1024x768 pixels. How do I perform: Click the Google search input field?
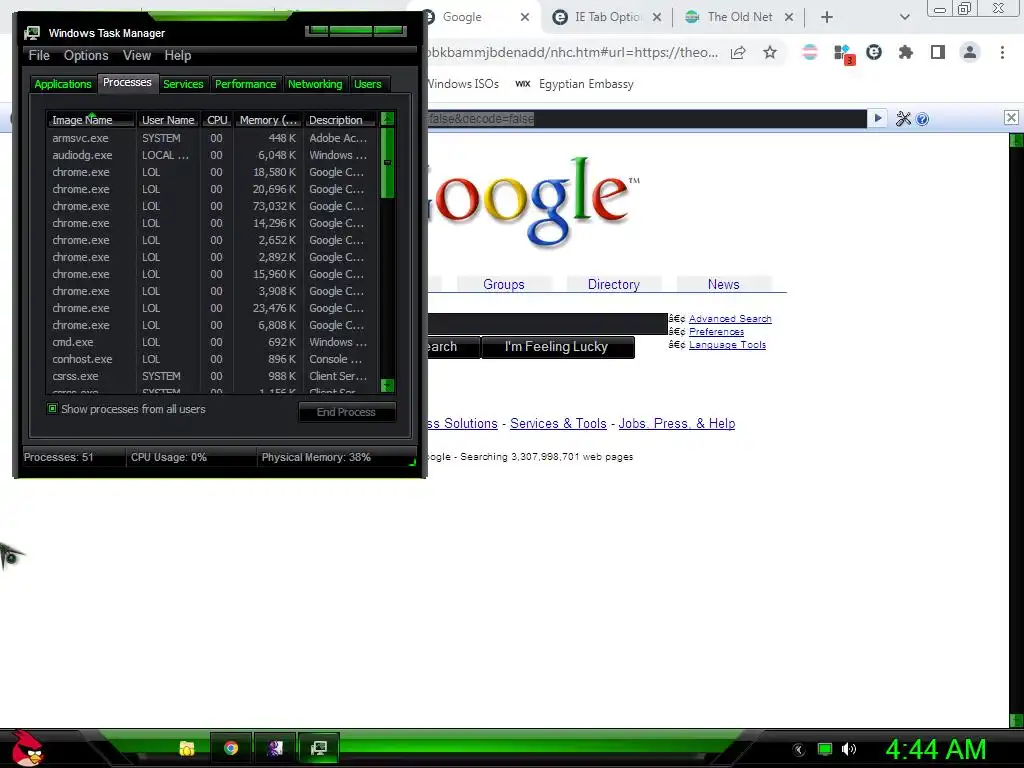pyautogui.click(x=548, y=324)
